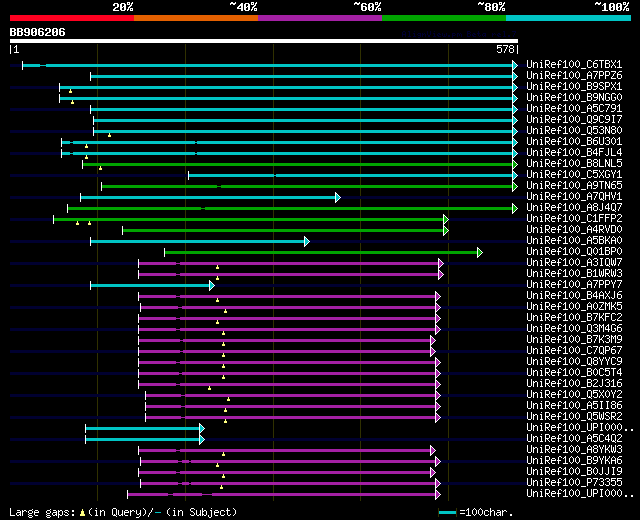Open the UniRef100_Q9C9I7 hit label
This screenshot has height=520, width=640.
[574, 120]
